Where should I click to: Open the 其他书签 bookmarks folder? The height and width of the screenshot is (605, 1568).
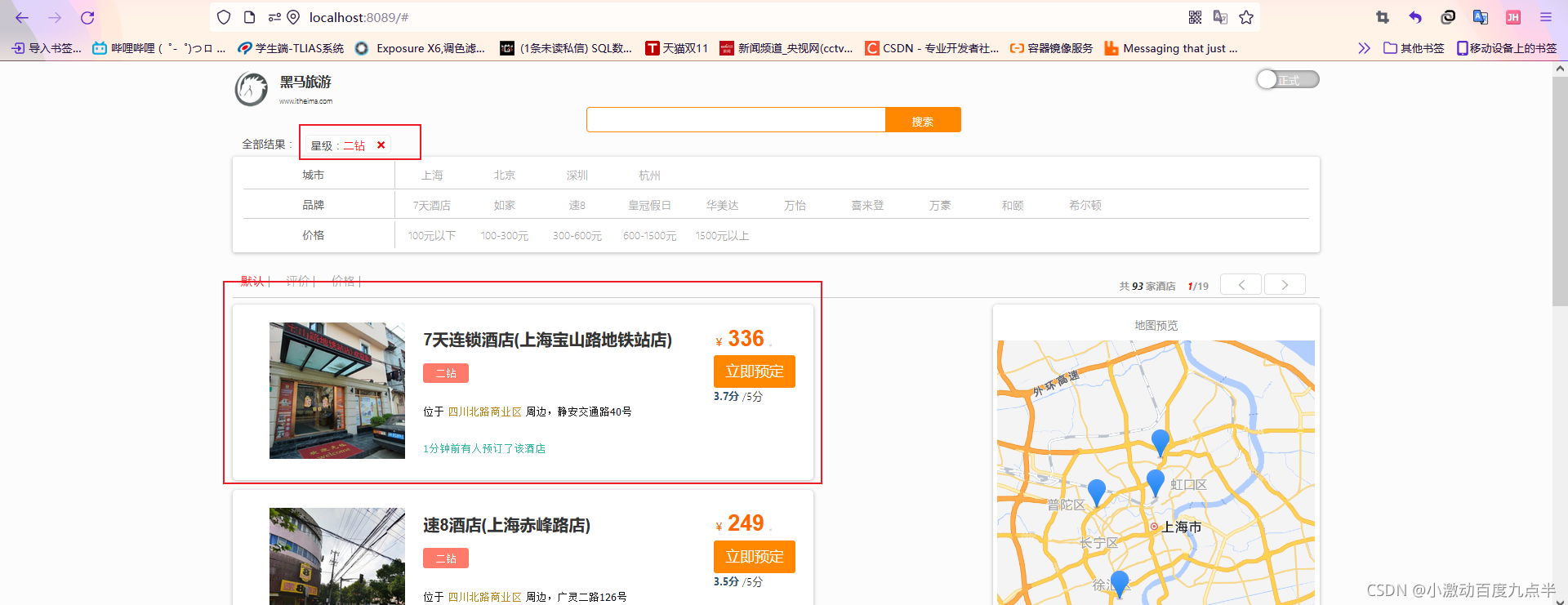1414,48
